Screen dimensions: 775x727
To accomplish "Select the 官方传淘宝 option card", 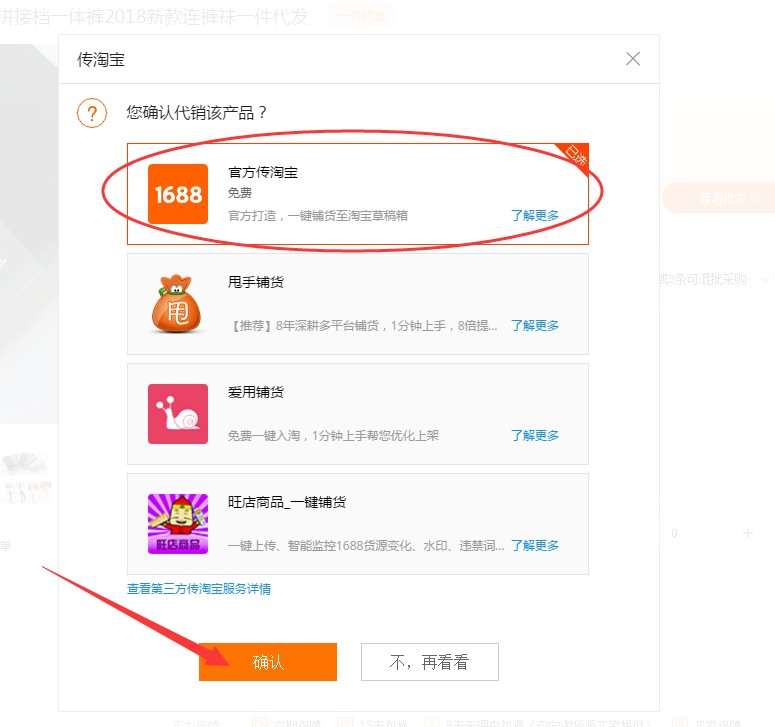I will pyautogui.click(x=358, y=194).
